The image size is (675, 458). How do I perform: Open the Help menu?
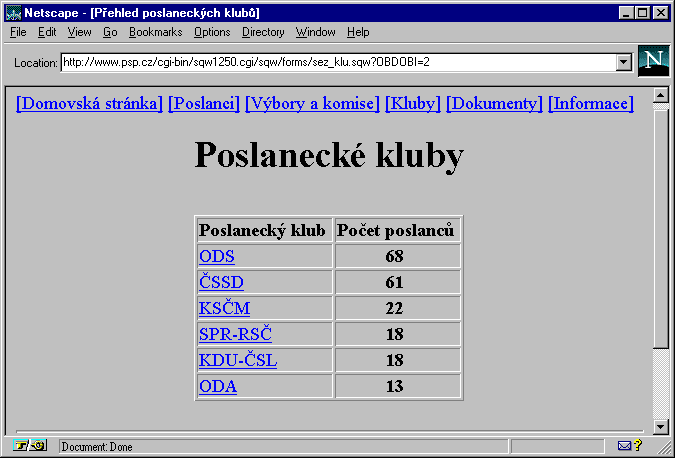[x=358, y=32]
